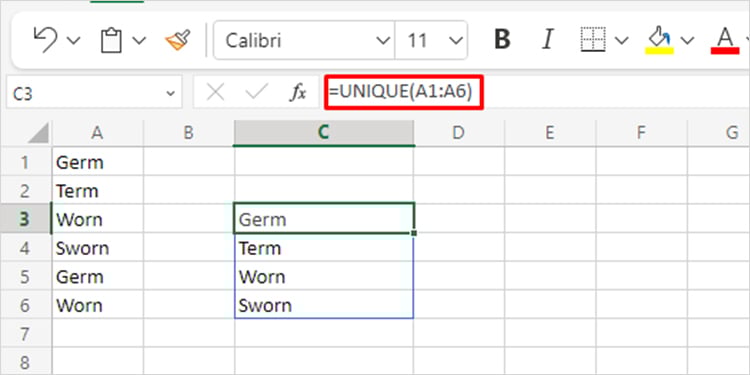The image size is (750, 375).
Task: Click the Paste clipboard icon
Action: [111, 40]
